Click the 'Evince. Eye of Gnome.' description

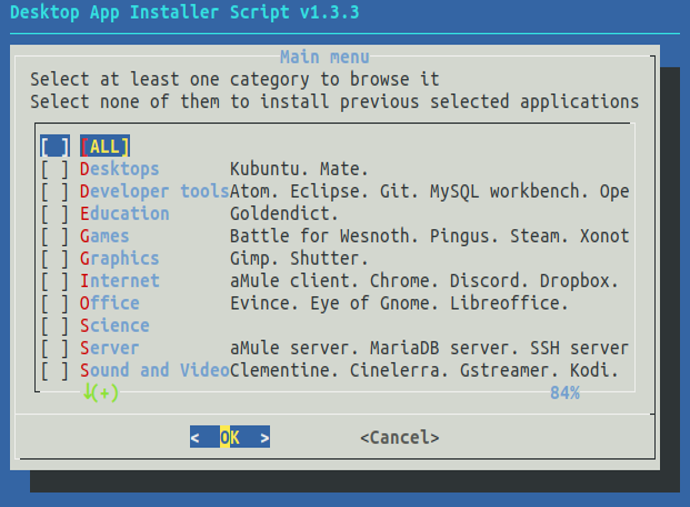(399, 303)
